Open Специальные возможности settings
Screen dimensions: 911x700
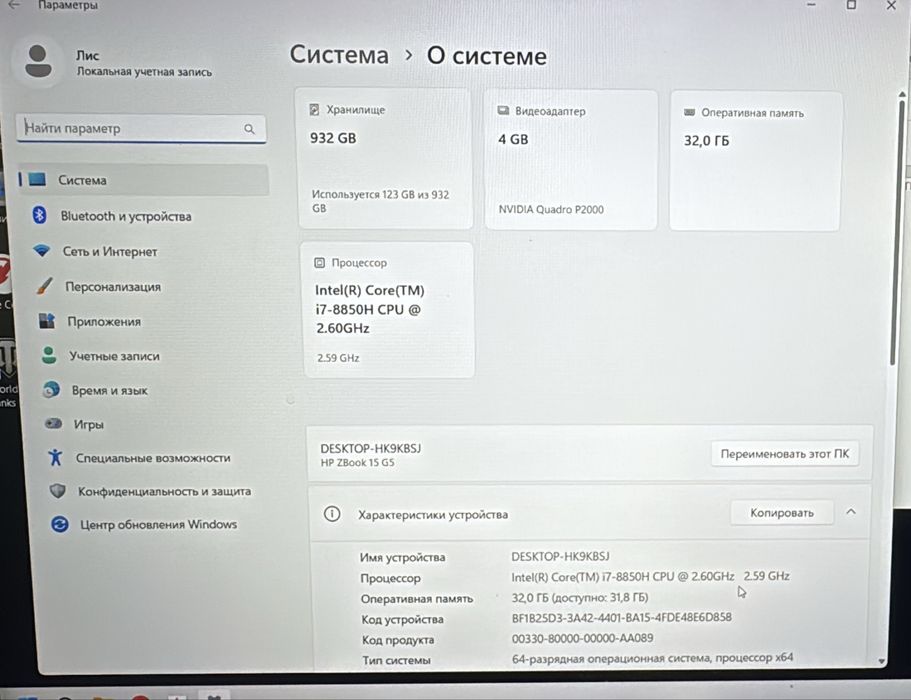153,458
